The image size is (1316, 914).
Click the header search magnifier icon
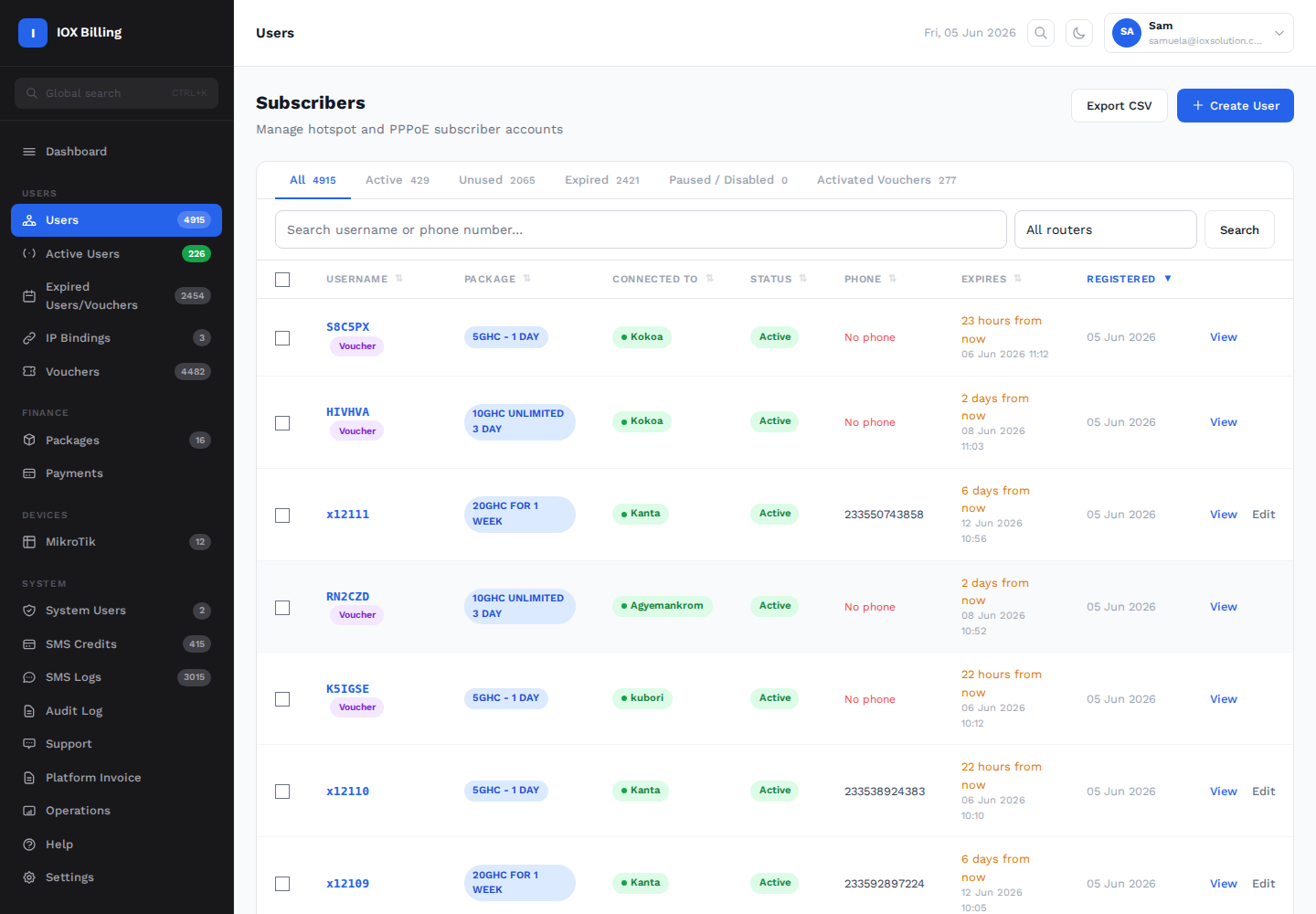pos(1041,33)
